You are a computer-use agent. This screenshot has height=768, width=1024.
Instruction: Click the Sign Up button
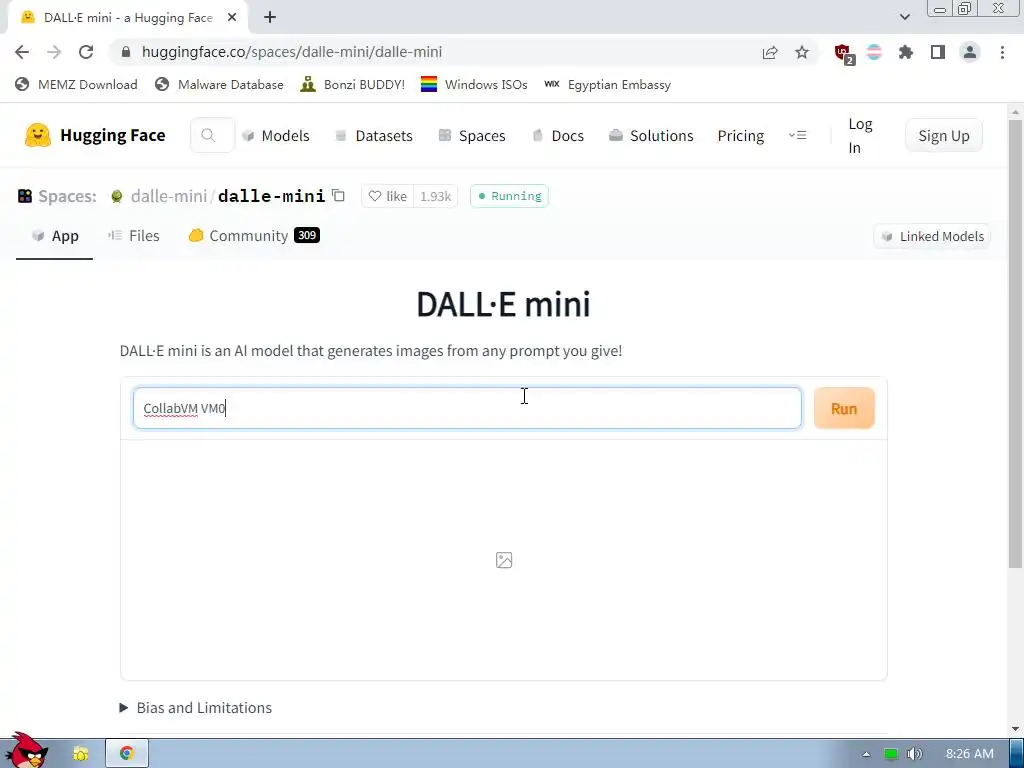click(944, 135)
